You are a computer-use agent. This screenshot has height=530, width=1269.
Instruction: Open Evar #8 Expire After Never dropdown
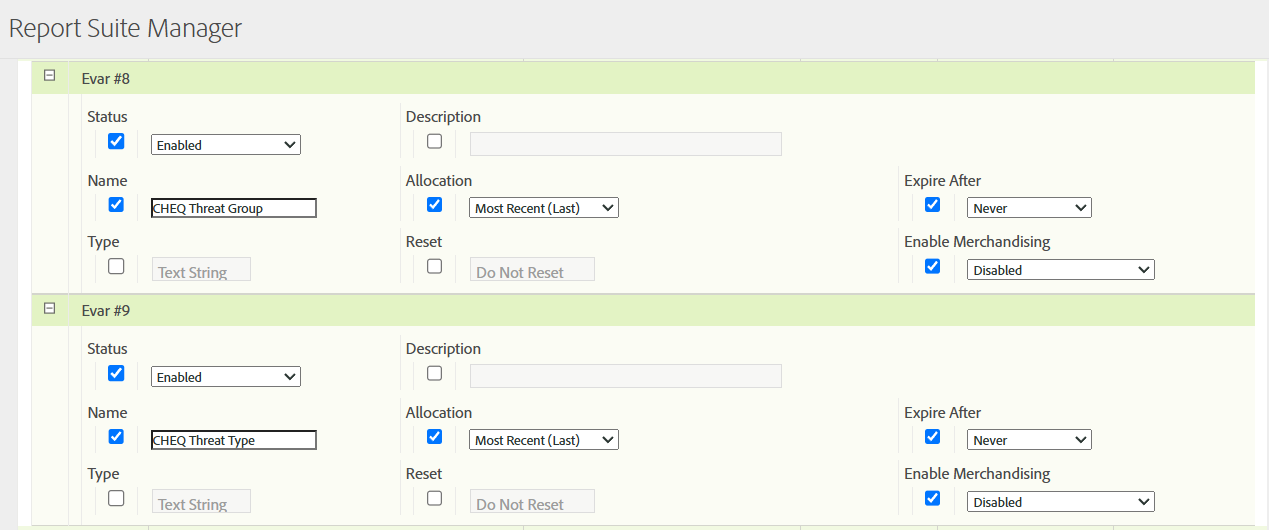1029,208
